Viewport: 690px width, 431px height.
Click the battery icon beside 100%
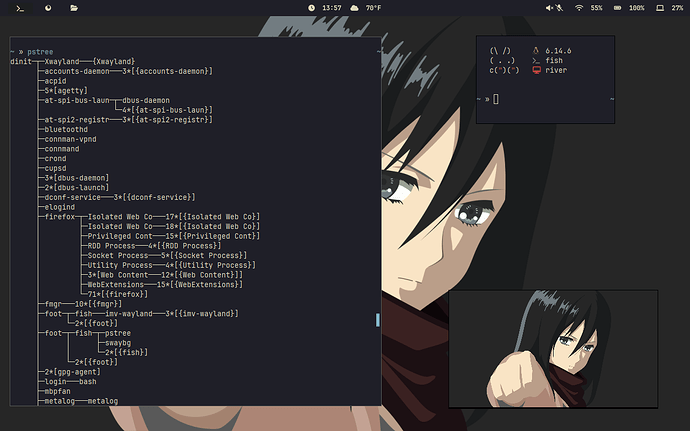(x=617, y=8)
